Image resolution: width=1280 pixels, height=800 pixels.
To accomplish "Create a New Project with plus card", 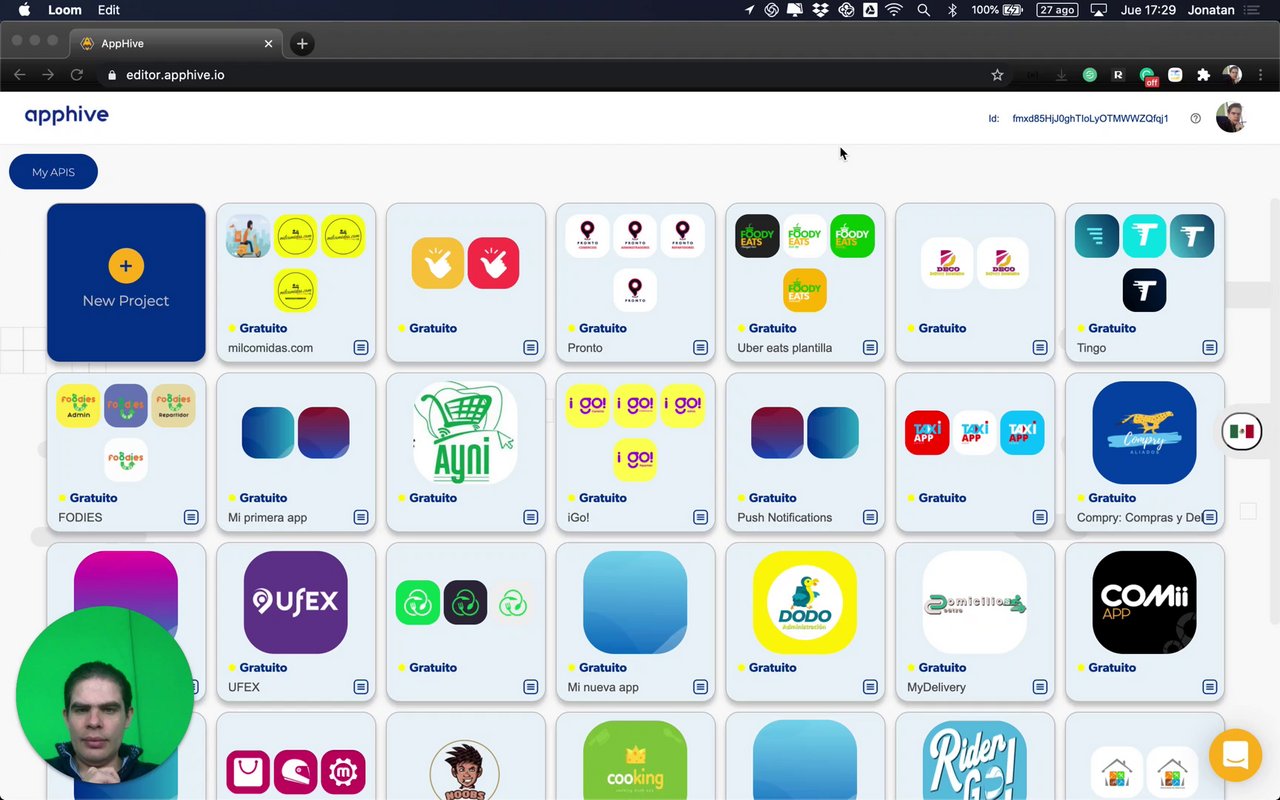I will tap(126, 282).
